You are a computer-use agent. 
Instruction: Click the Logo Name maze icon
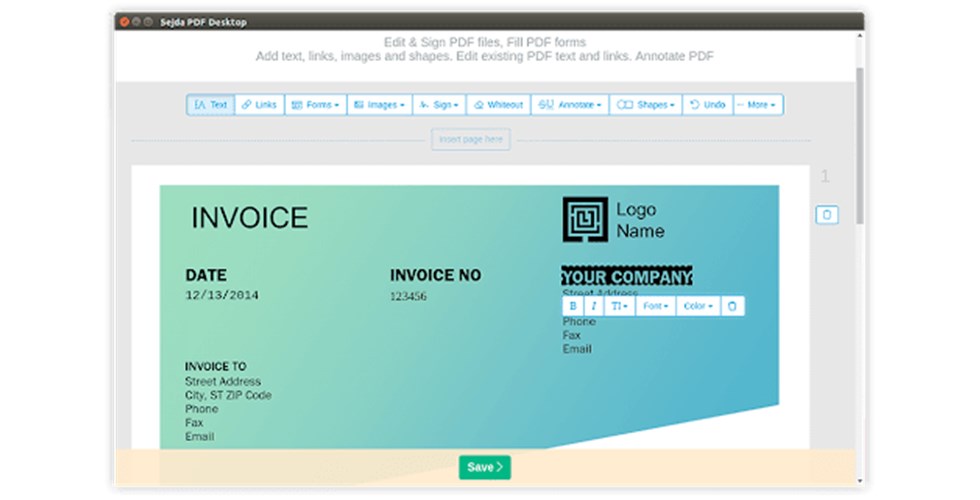tap(584, 219)
